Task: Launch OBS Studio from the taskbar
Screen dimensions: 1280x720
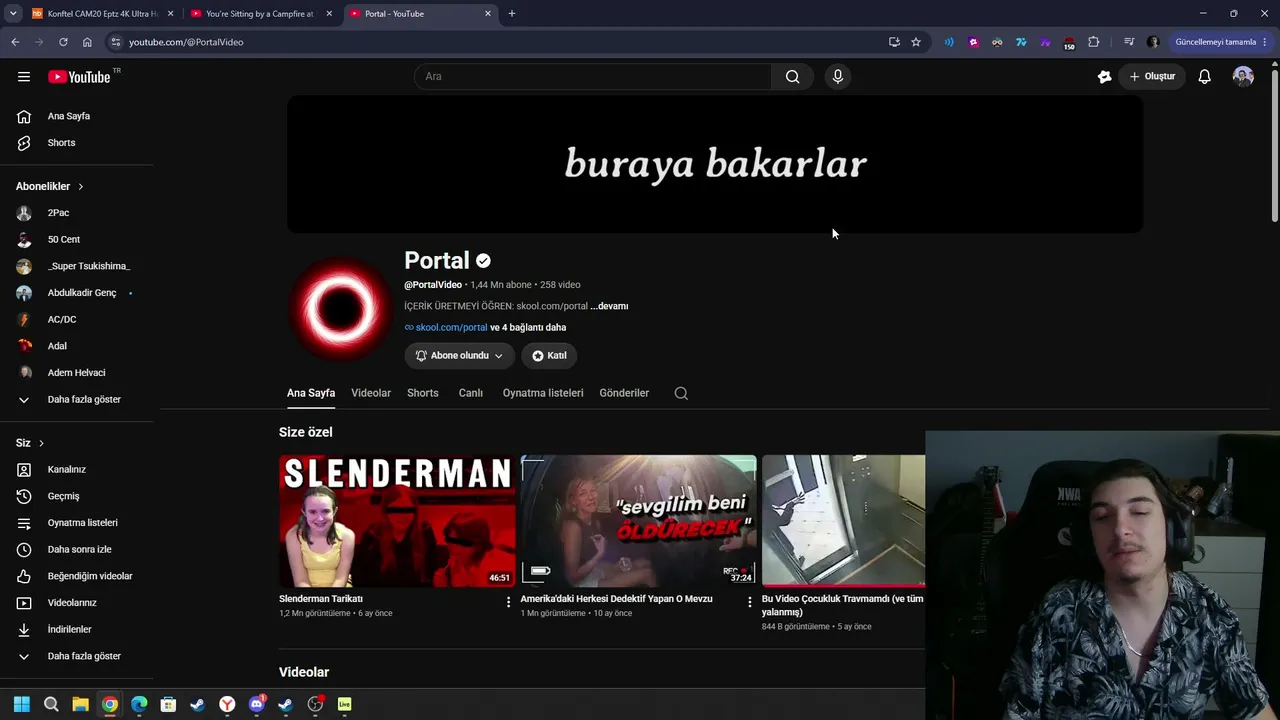Action: pyautogui.click(x=315, y=704)
